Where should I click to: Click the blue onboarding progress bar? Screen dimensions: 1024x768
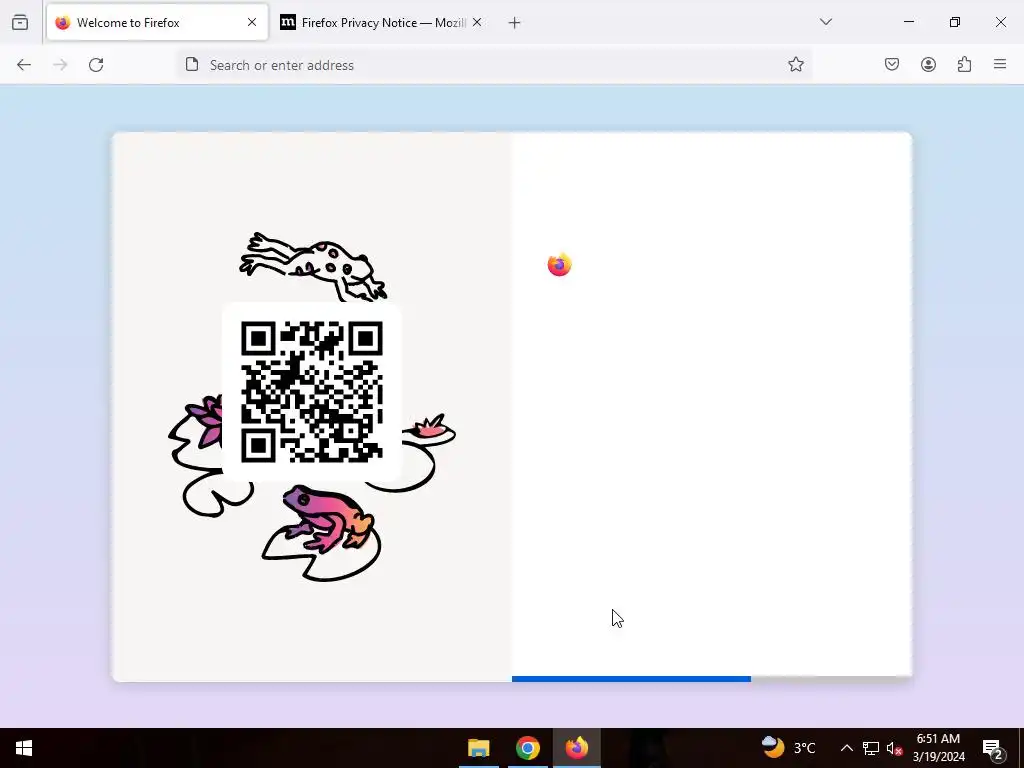pos(632,679)
